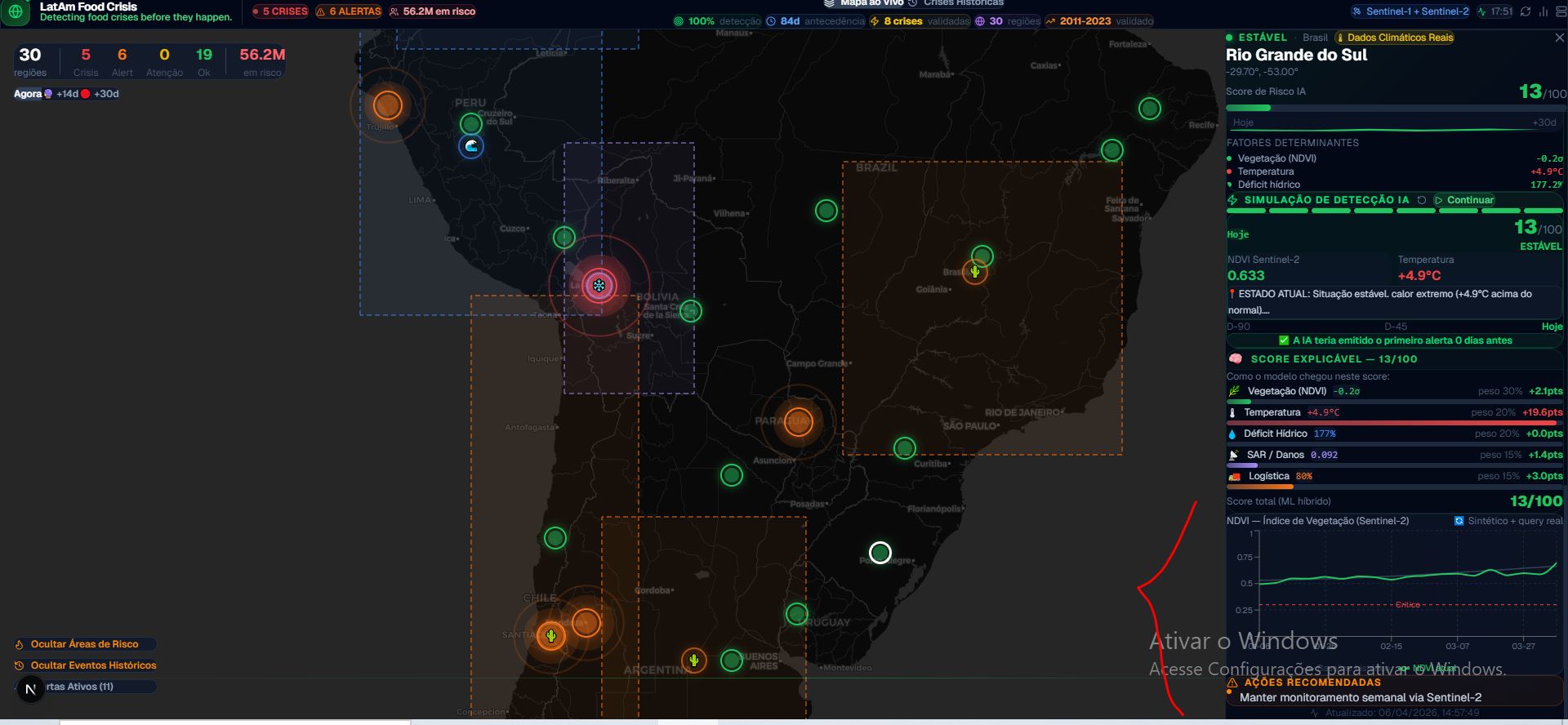Click the Crisis count 5 stat

point(86,61)
